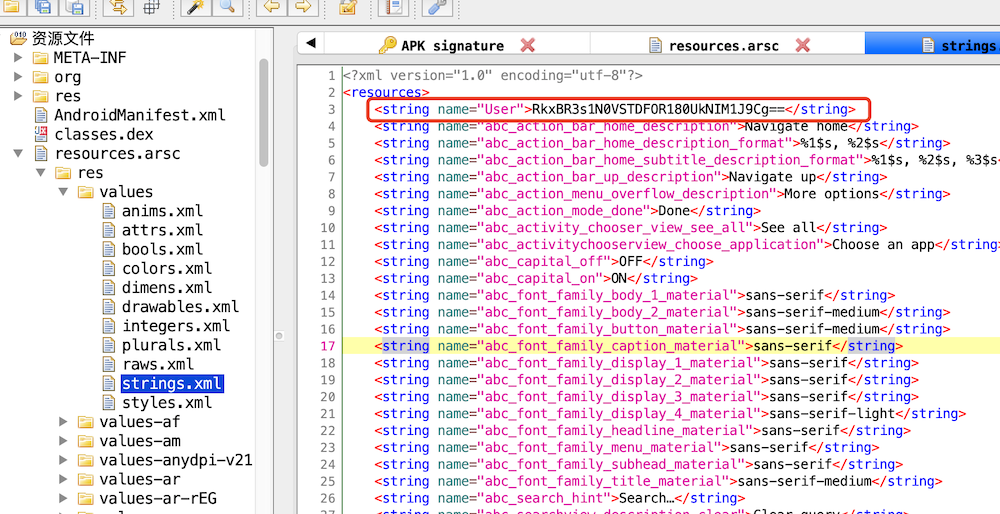Screen dimensions: 1000x514
Task: Click "Choose an app" string value
Action: tap(883, 244)
